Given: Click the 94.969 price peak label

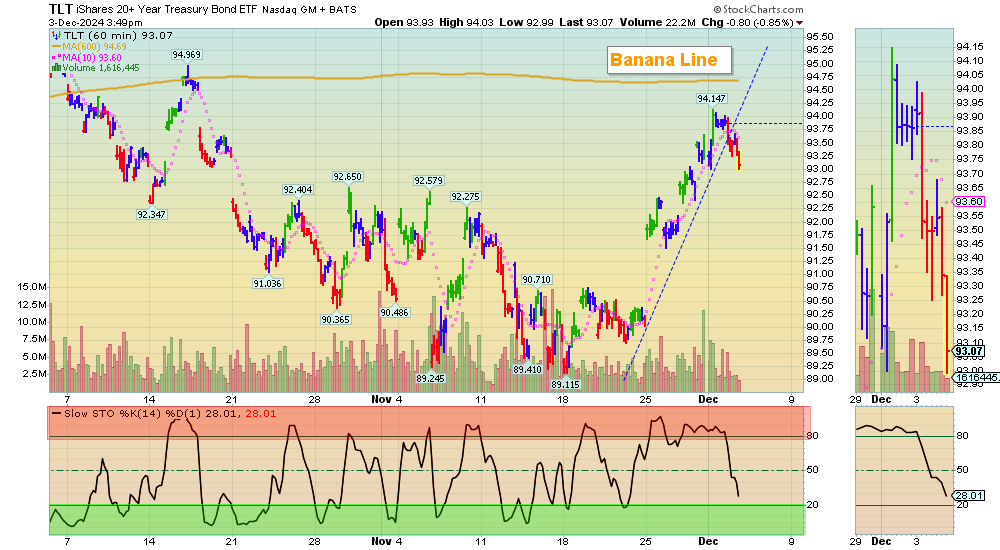Looking at the screenshot, I should [186, 55].
